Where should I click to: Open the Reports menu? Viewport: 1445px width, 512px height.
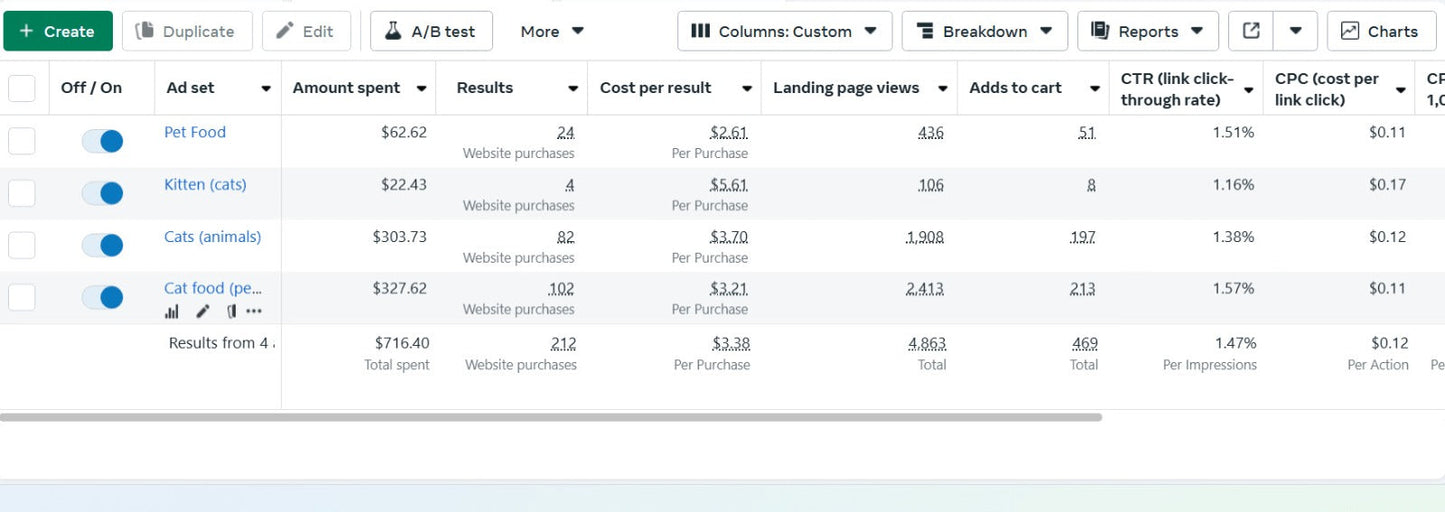click(1147, 31)
